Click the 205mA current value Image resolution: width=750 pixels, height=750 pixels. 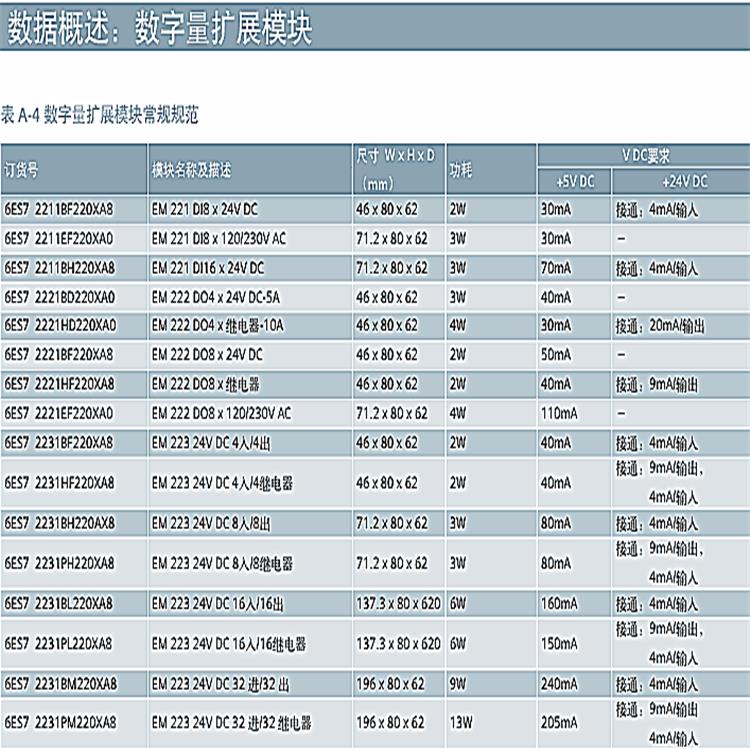(x=559, y=722)
